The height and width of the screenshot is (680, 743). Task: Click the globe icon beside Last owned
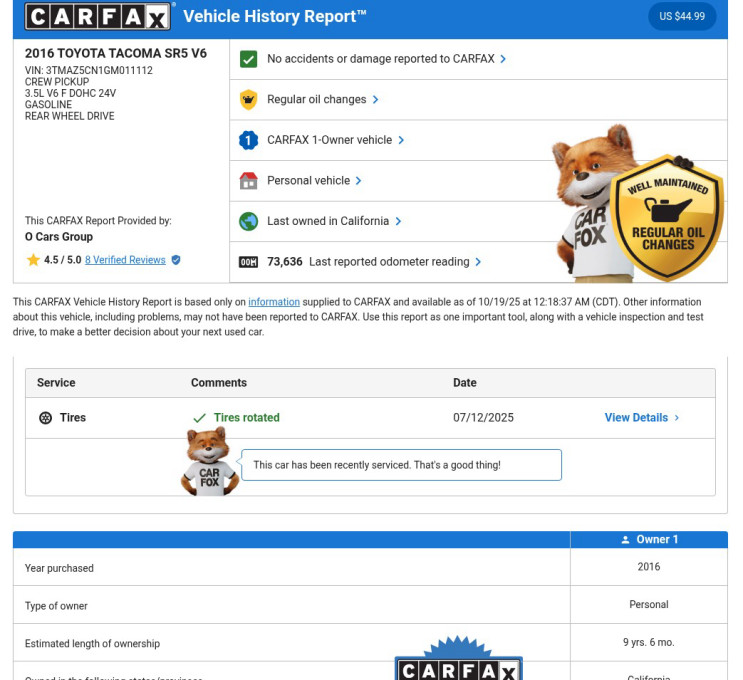pos(248,221)
